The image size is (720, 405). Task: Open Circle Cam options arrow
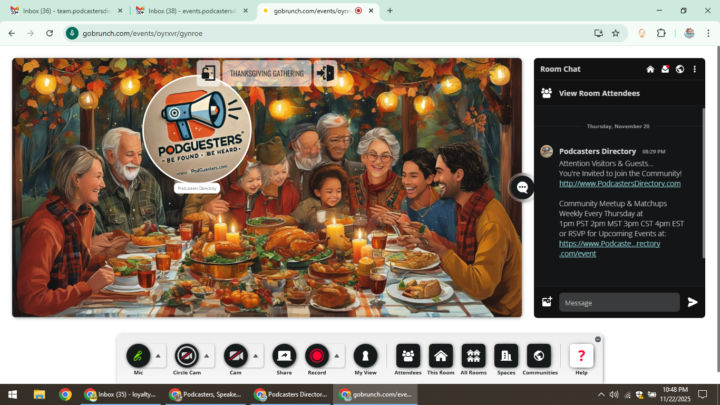click(x=207, y=356)
